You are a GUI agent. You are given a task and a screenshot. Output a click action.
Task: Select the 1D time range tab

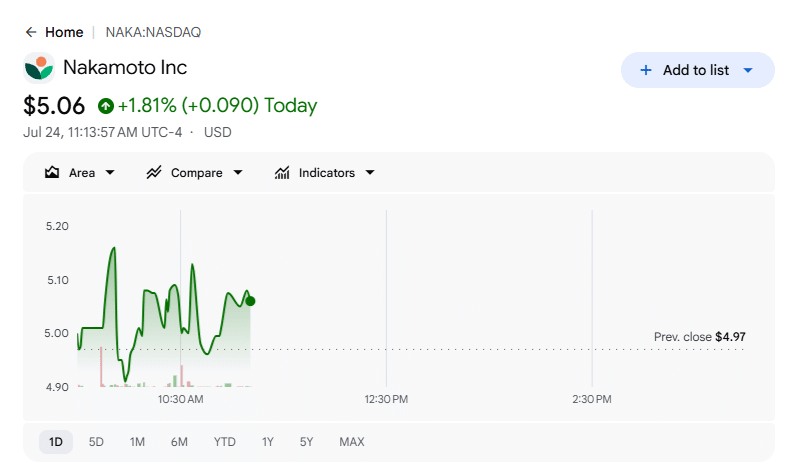point(56,442)
